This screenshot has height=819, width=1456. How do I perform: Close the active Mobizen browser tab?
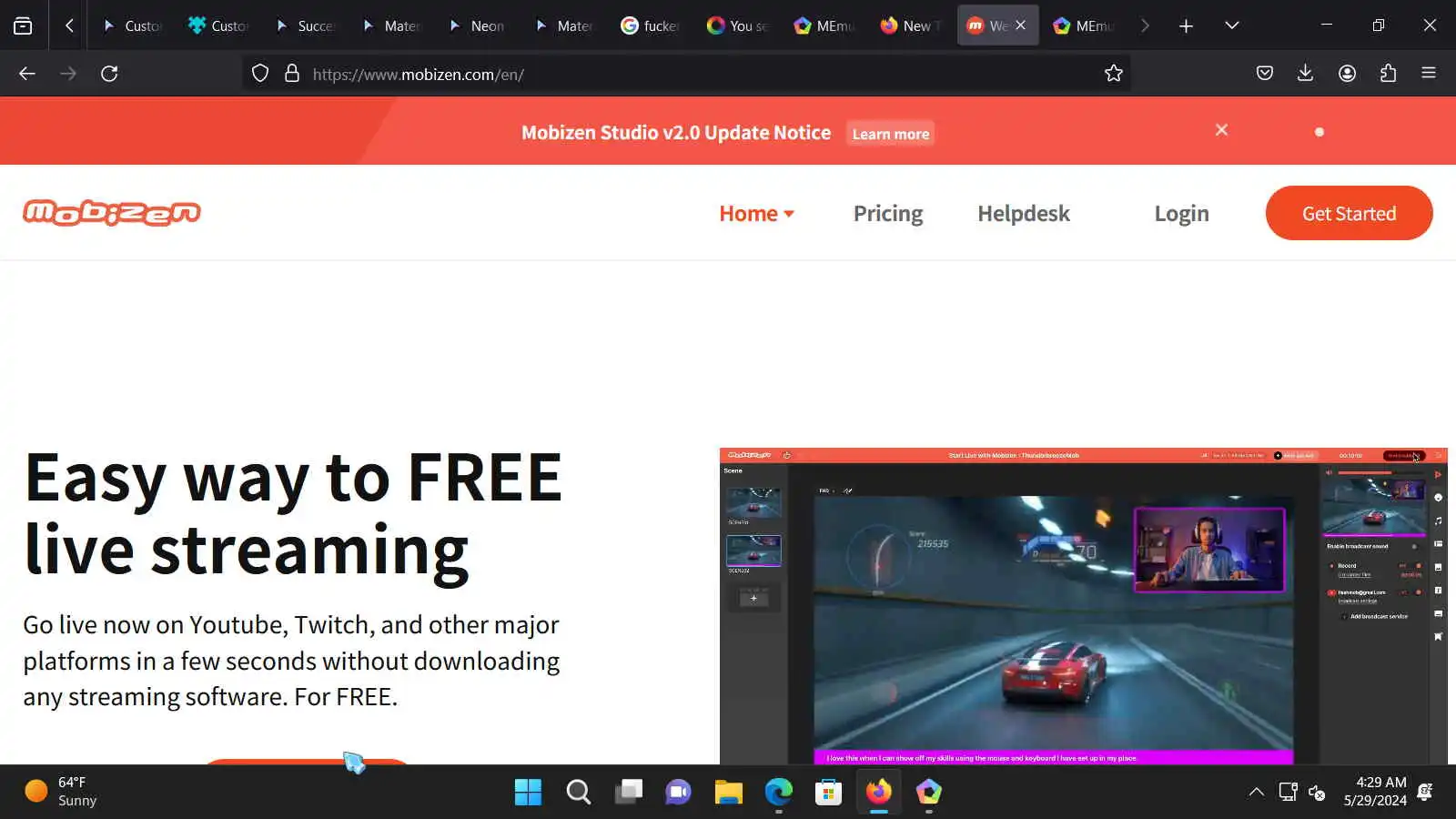(x=1020, y=25)
